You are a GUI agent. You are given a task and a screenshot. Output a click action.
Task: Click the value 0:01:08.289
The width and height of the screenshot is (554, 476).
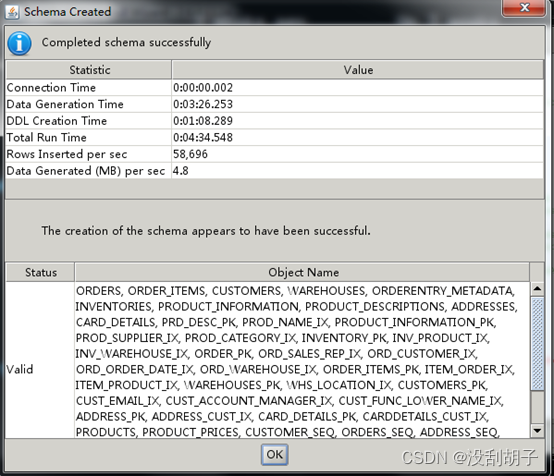coord(203,121)
